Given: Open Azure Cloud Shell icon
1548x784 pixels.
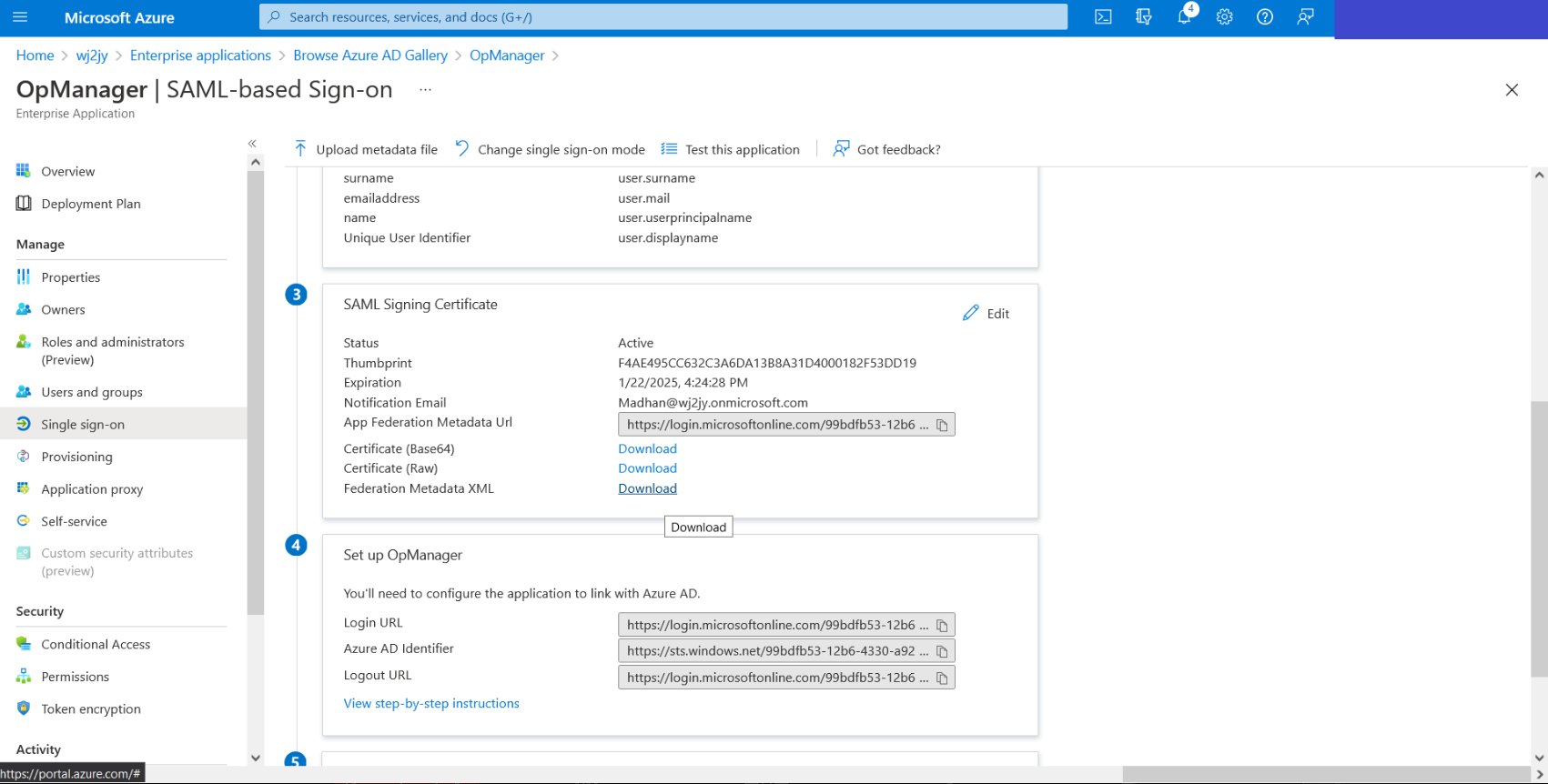Looking at the screenshot, I should tap(1103, 17).
